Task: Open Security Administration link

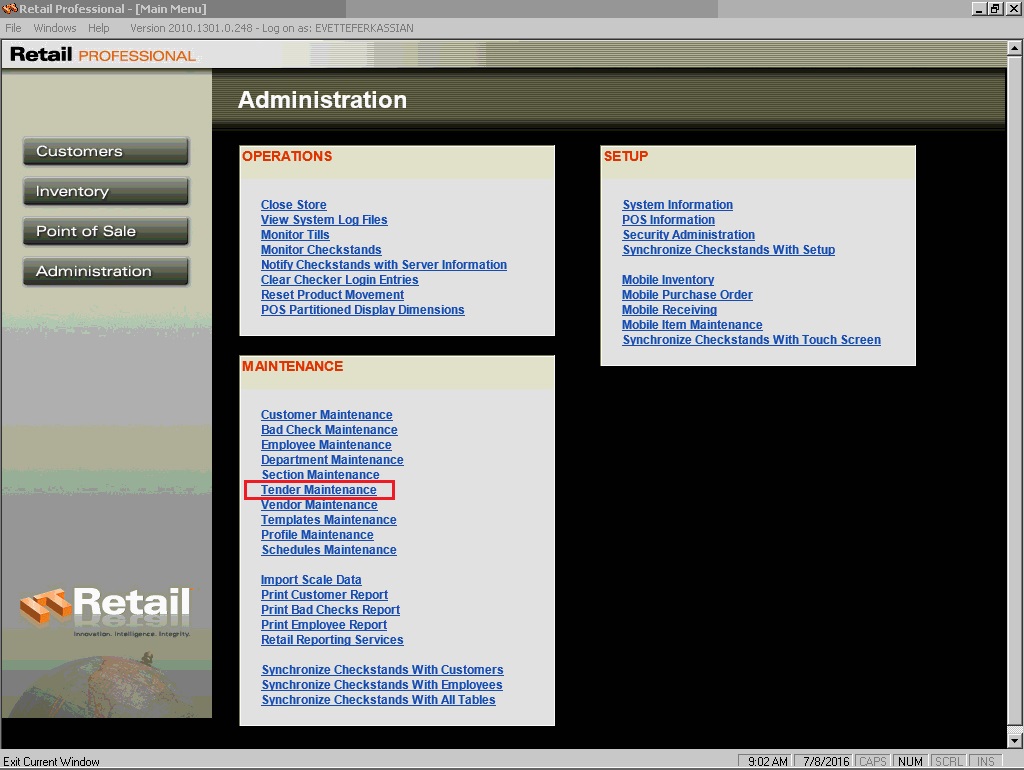Action: click(x=688, y=235)
